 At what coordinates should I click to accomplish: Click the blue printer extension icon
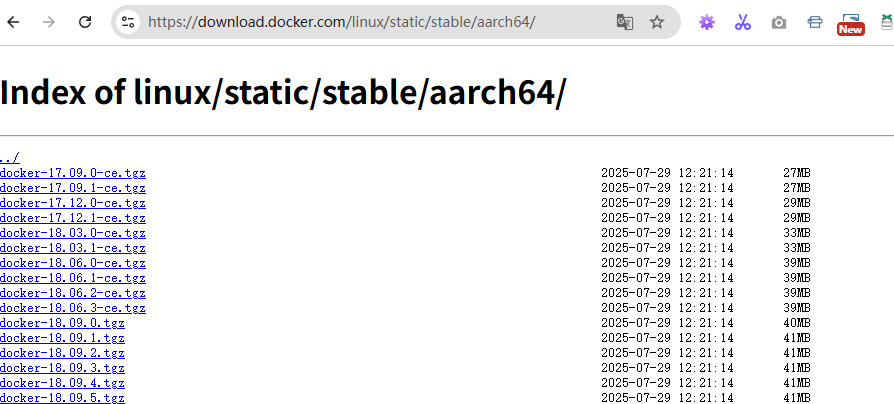815,22
